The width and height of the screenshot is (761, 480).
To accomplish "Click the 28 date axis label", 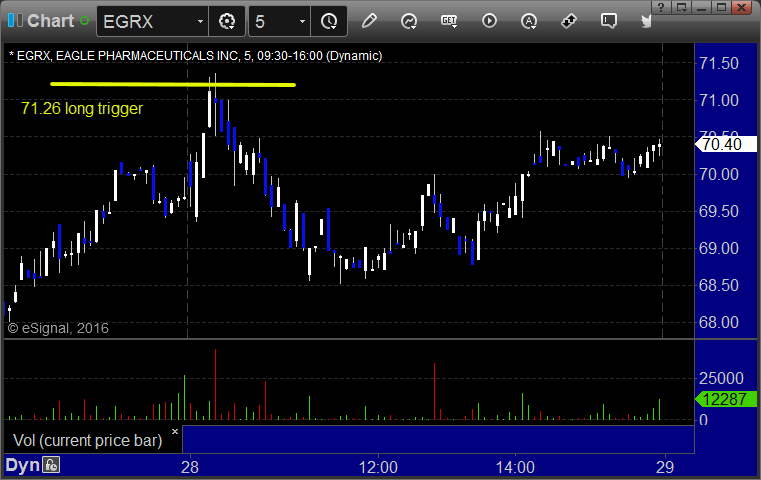I will 190,467.
